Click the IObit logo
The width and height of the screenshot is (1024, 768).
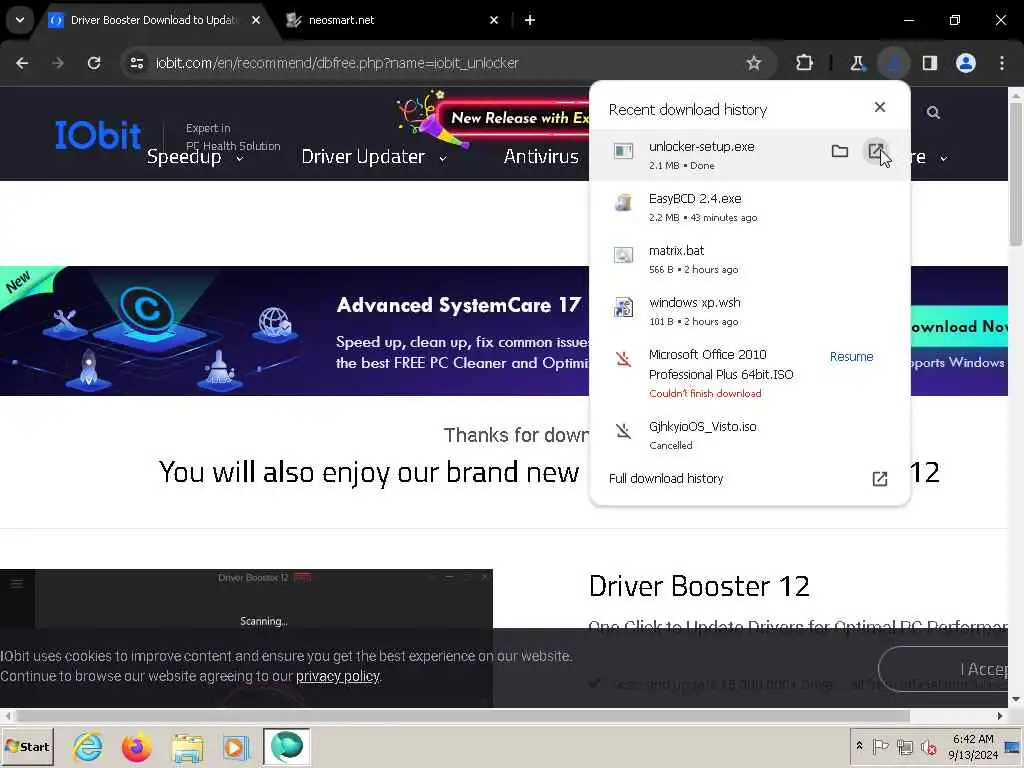[x=98, y=135]
